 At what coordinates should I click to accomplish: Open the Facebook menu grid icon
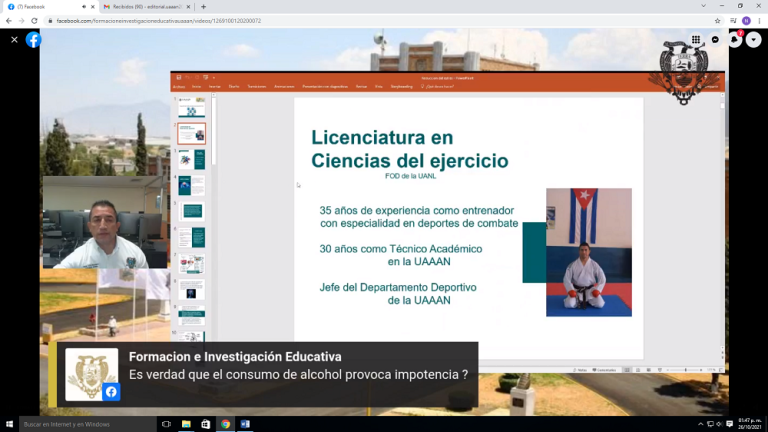[x=697, y=40]
